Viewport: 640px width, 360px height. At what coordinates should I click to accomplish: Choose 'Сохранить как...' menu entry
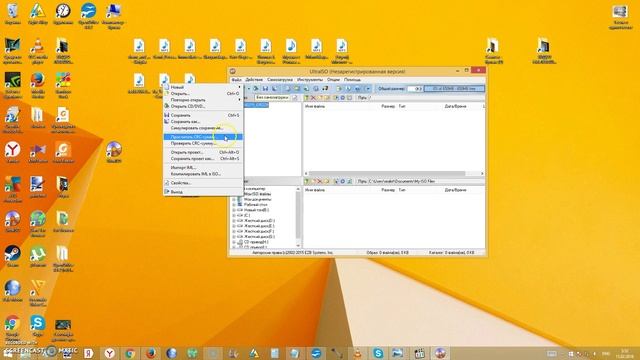tap(203, 122)
